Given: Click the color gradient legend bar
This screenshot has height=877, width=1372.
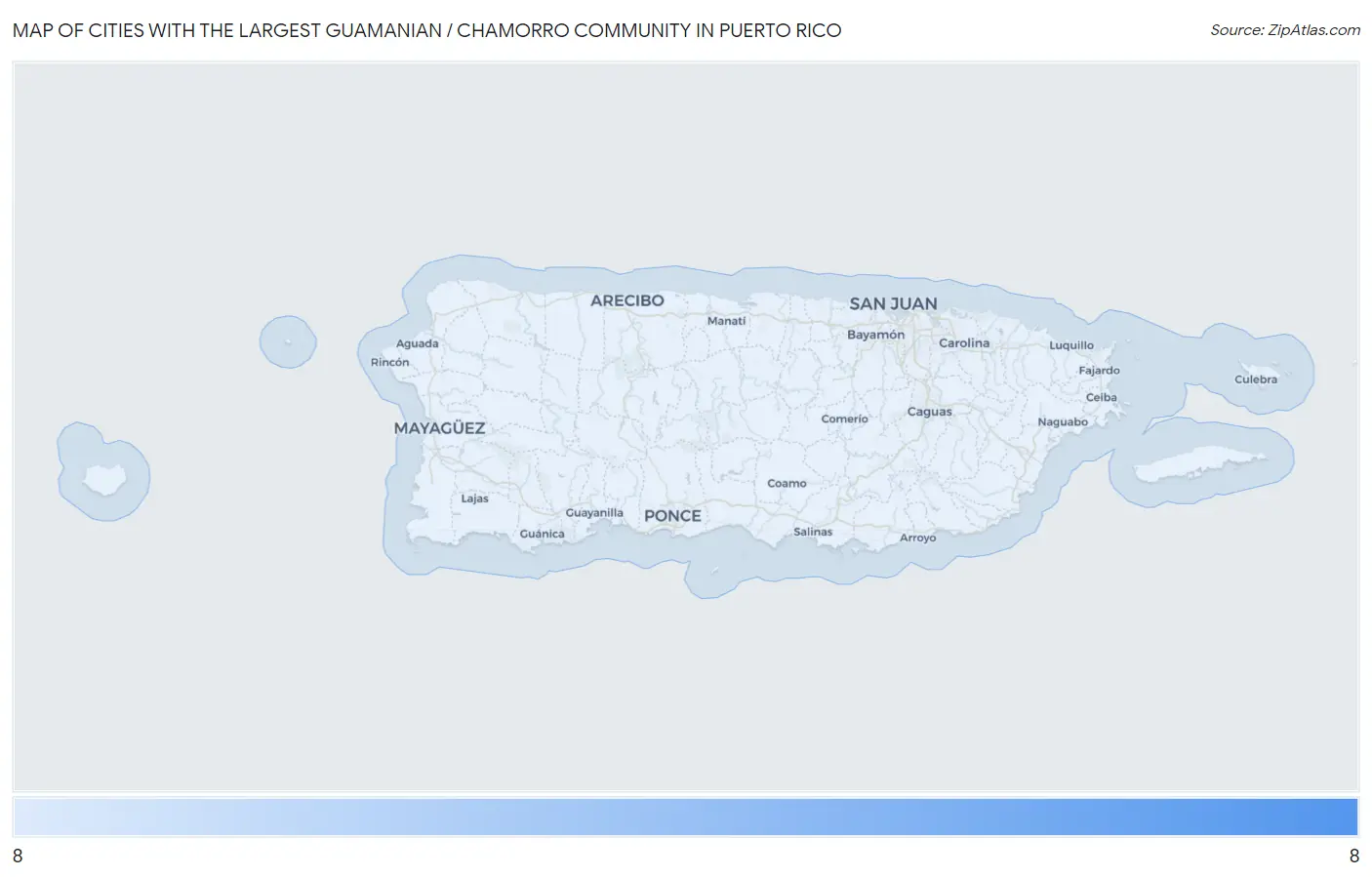Looking at the screenshot, I should click(x=686, y=817).
